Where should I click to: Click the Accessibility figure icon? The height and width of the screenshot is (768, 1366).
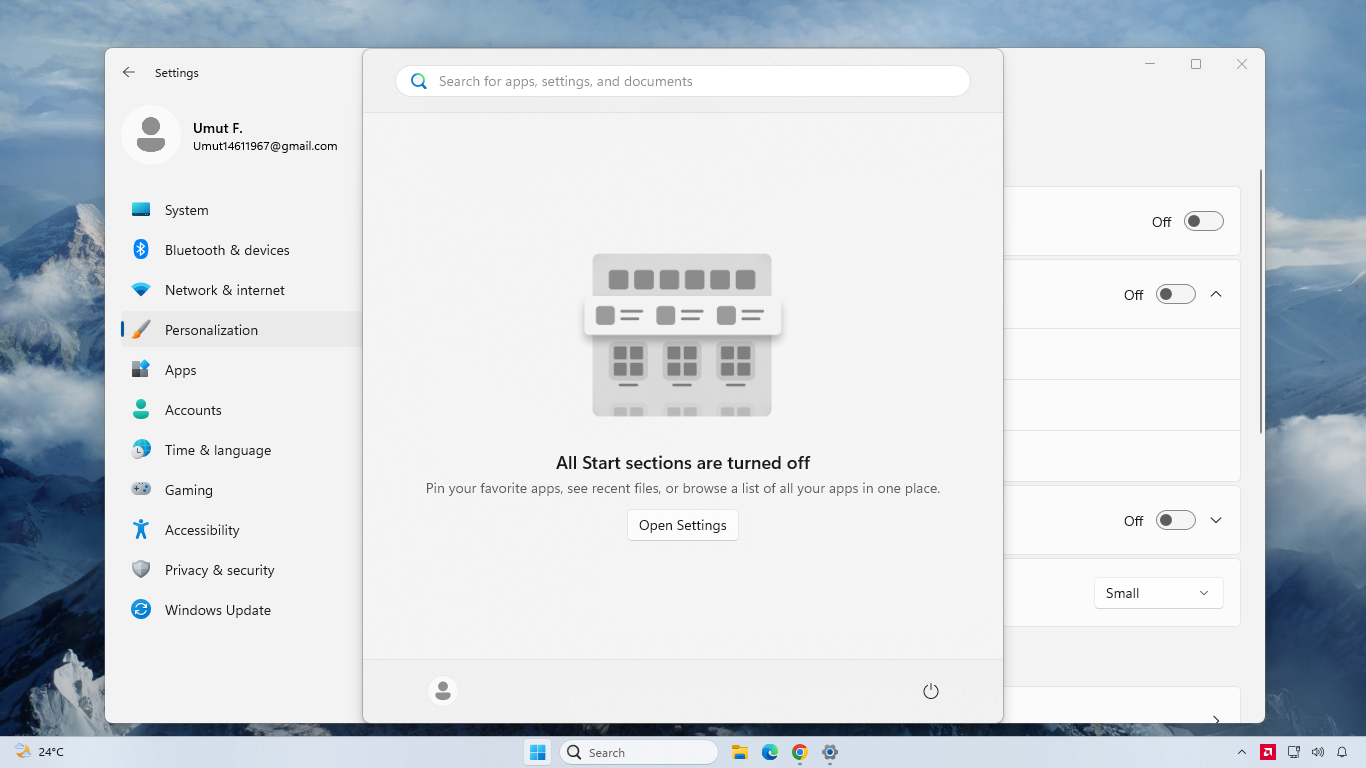click(141, 530)
